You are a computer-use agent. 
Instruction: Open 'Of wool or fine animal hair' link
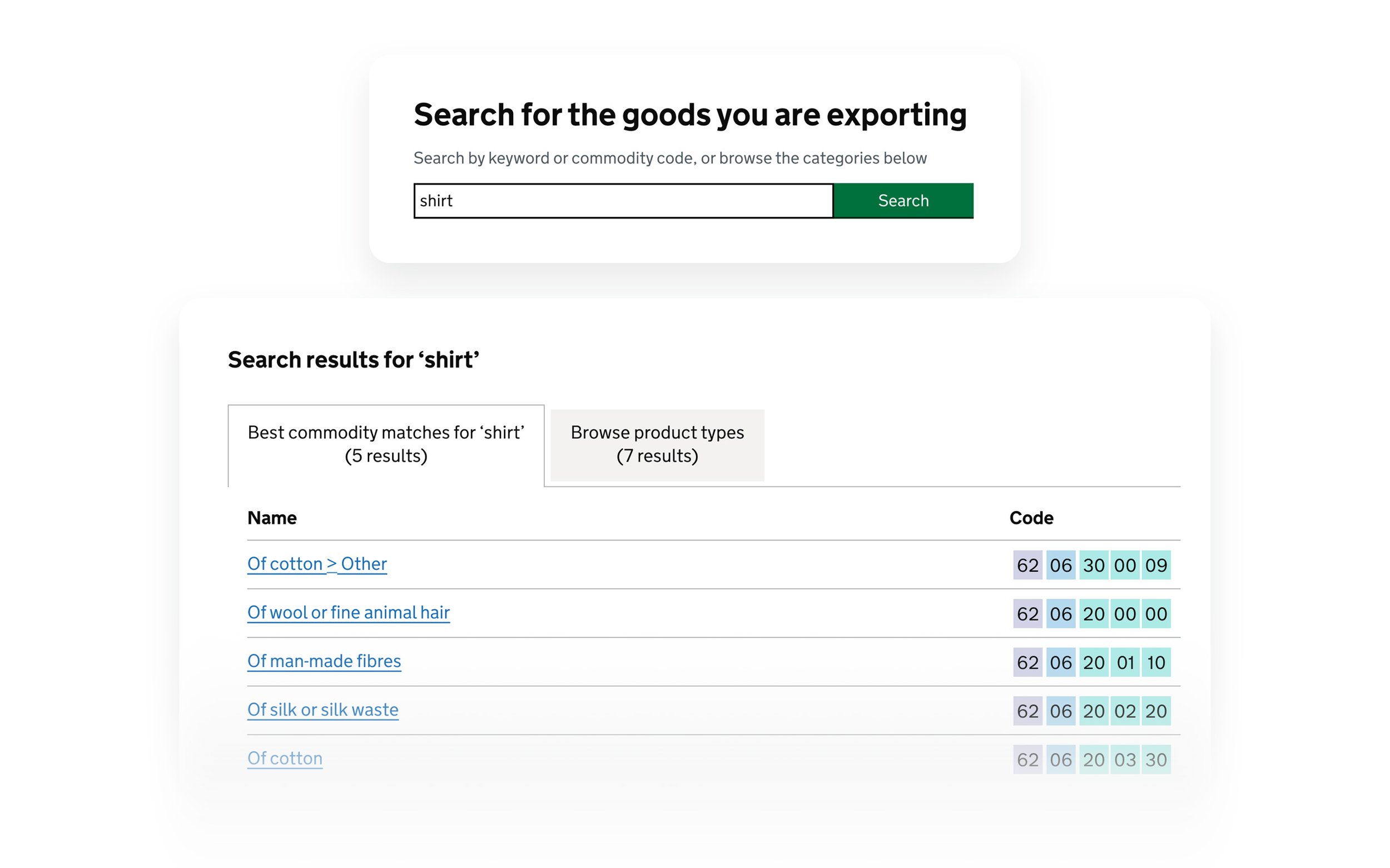[x=349, y=613]
